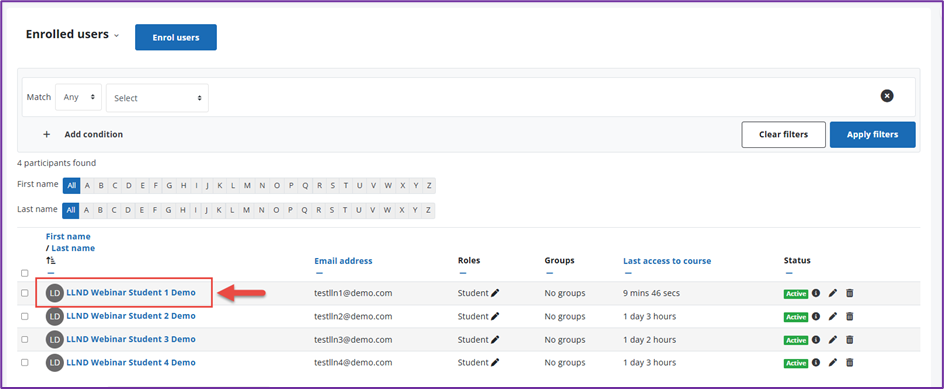Screen dimensions: 944x389
Task: Tick the select-all participants checkbox
Action: point(25,273)
